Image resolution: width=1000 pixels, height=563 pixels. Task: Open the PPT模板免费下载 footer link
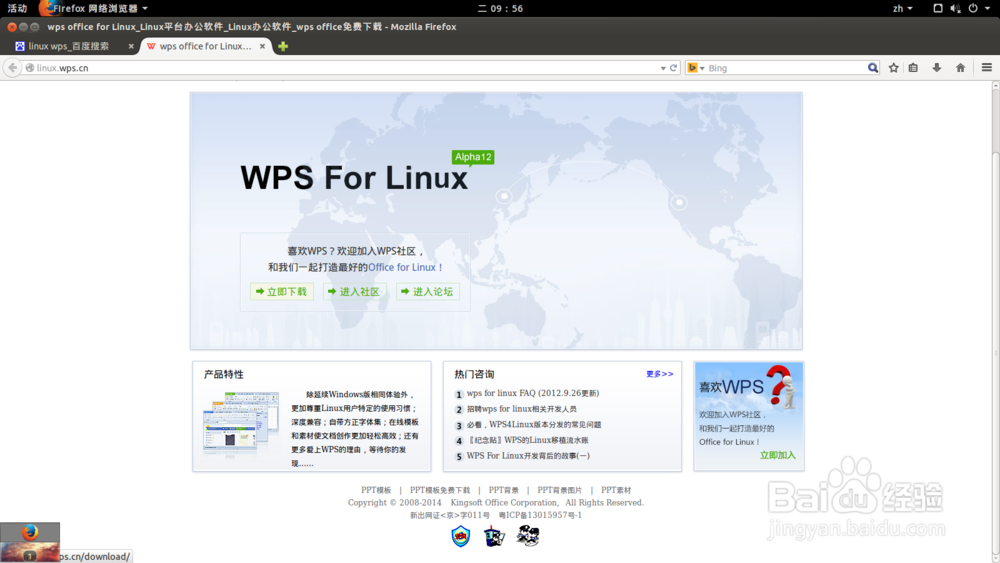point(440,490)
